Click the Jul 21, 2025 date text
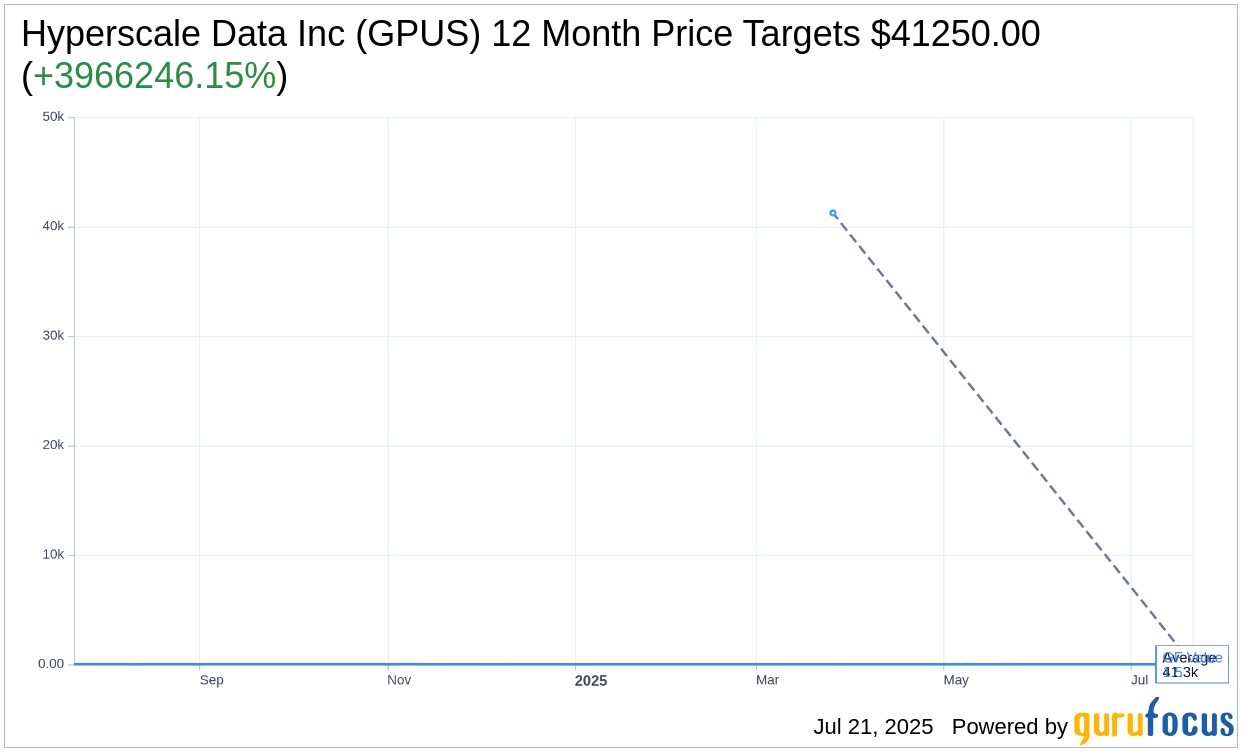This screenshot has height=752, width=1242. 873,727
